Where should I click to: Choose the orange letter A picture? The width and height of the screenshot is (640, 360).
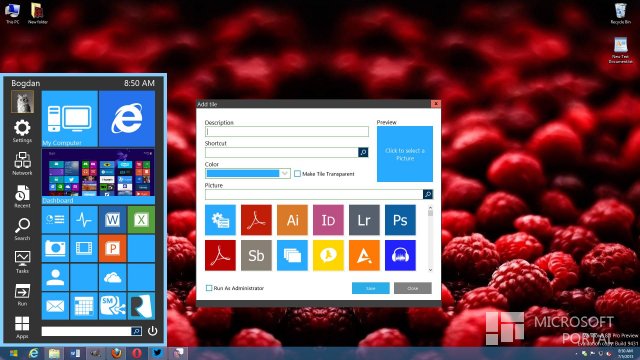pyautogui.click(x=364, y=256)
